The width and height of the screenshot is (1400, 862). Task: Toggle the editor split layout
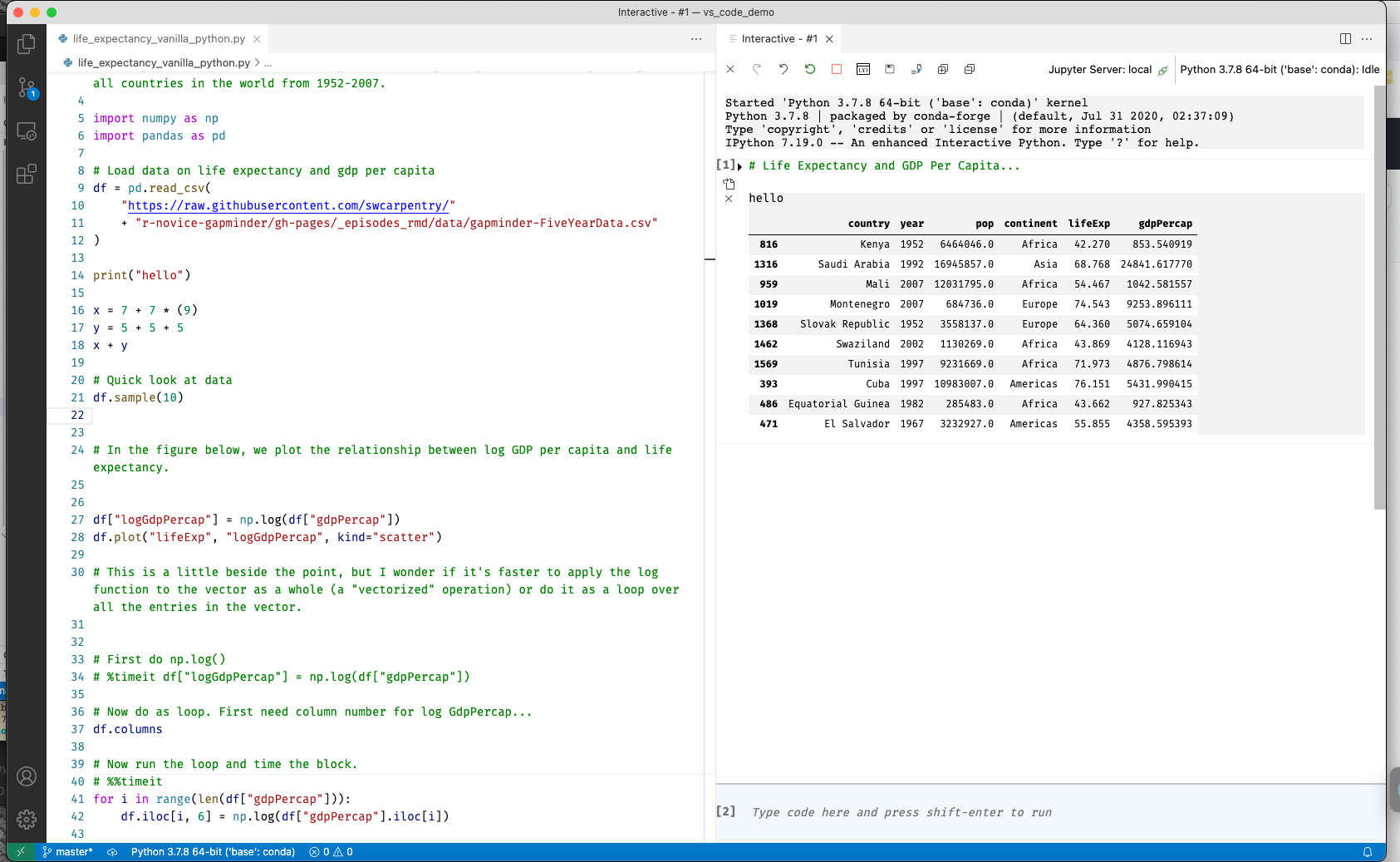point(1343,38)
